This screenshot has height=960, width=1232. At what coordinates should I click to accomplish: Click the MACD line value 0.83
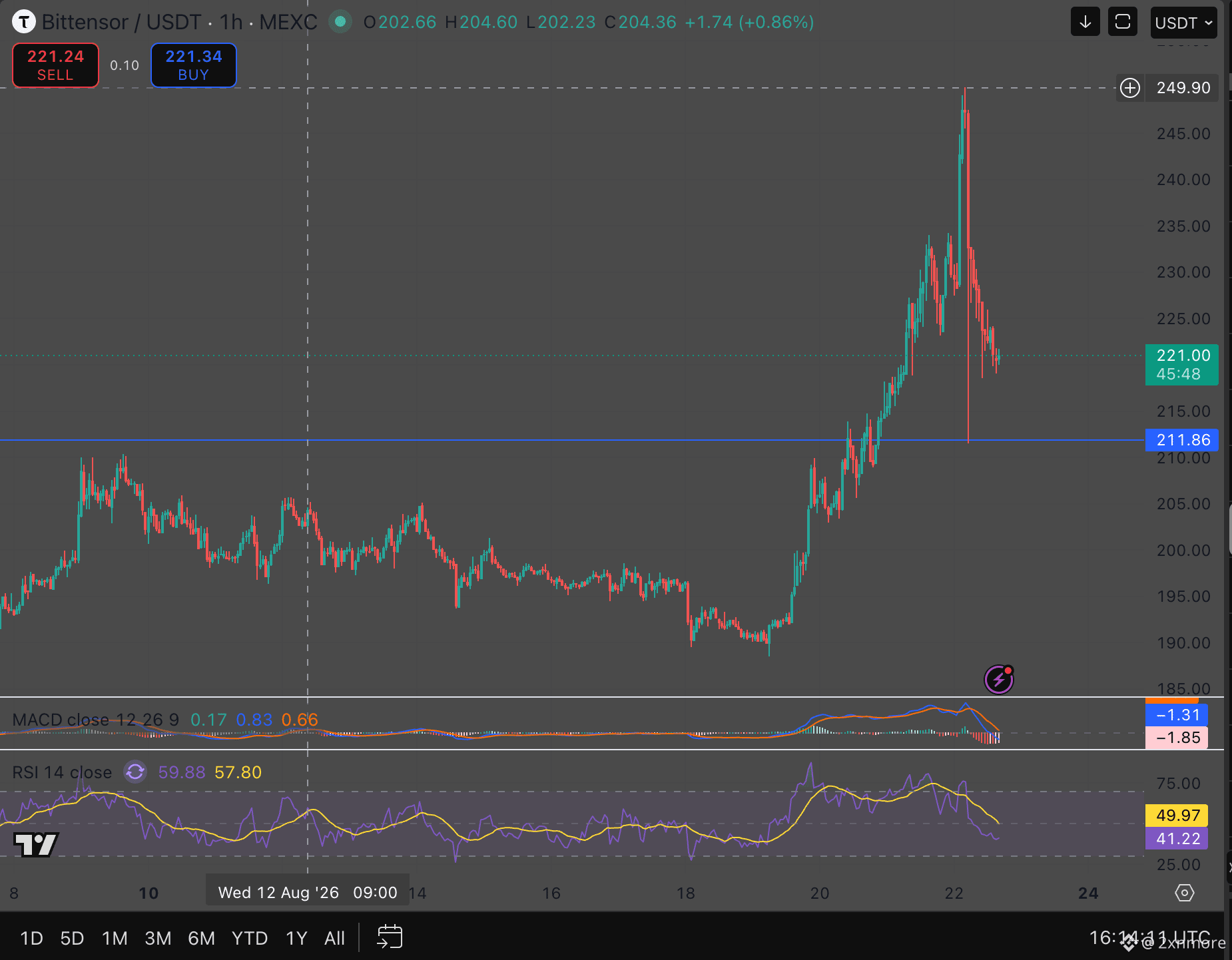[254, 720]
